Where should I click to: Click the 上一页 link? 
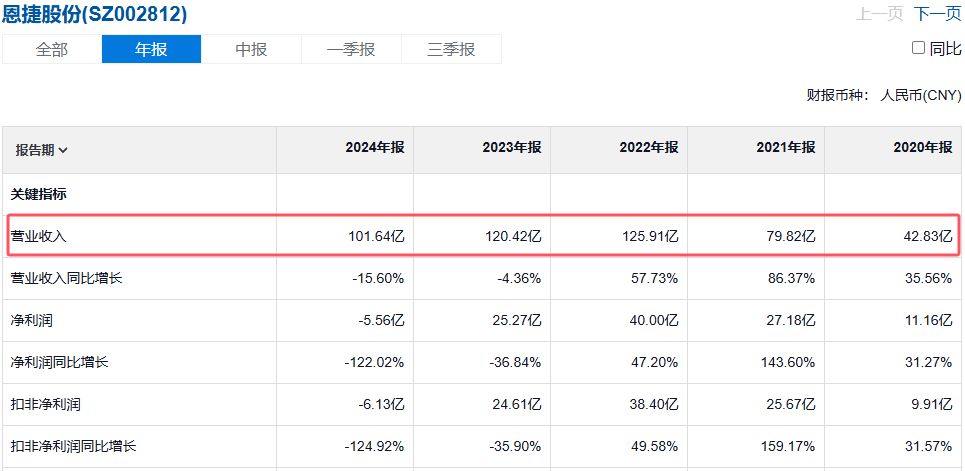pos(879,14)
